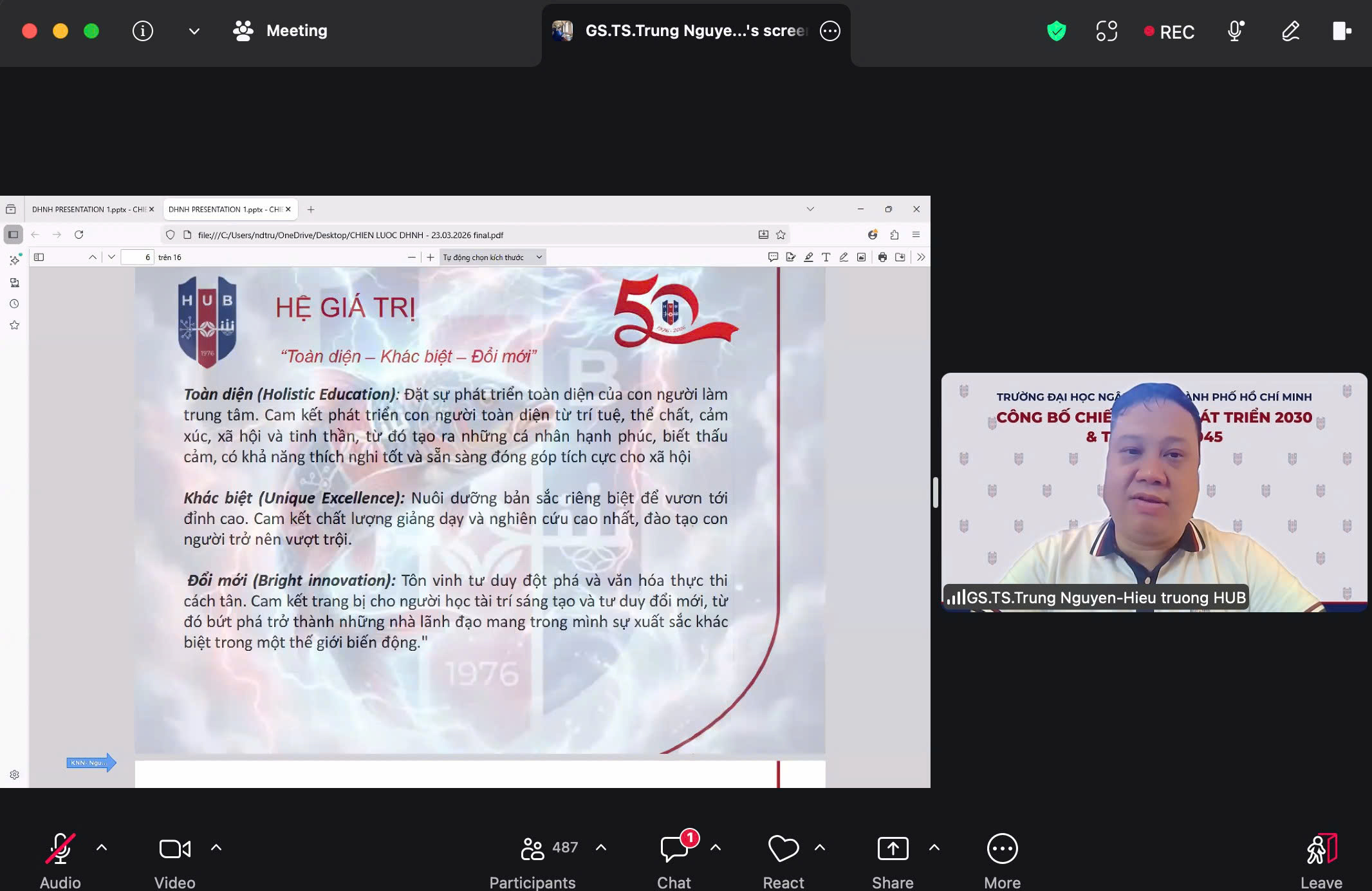Click the side panel icon at top right
The image size is (1372, 891).
click(1342, 31)
